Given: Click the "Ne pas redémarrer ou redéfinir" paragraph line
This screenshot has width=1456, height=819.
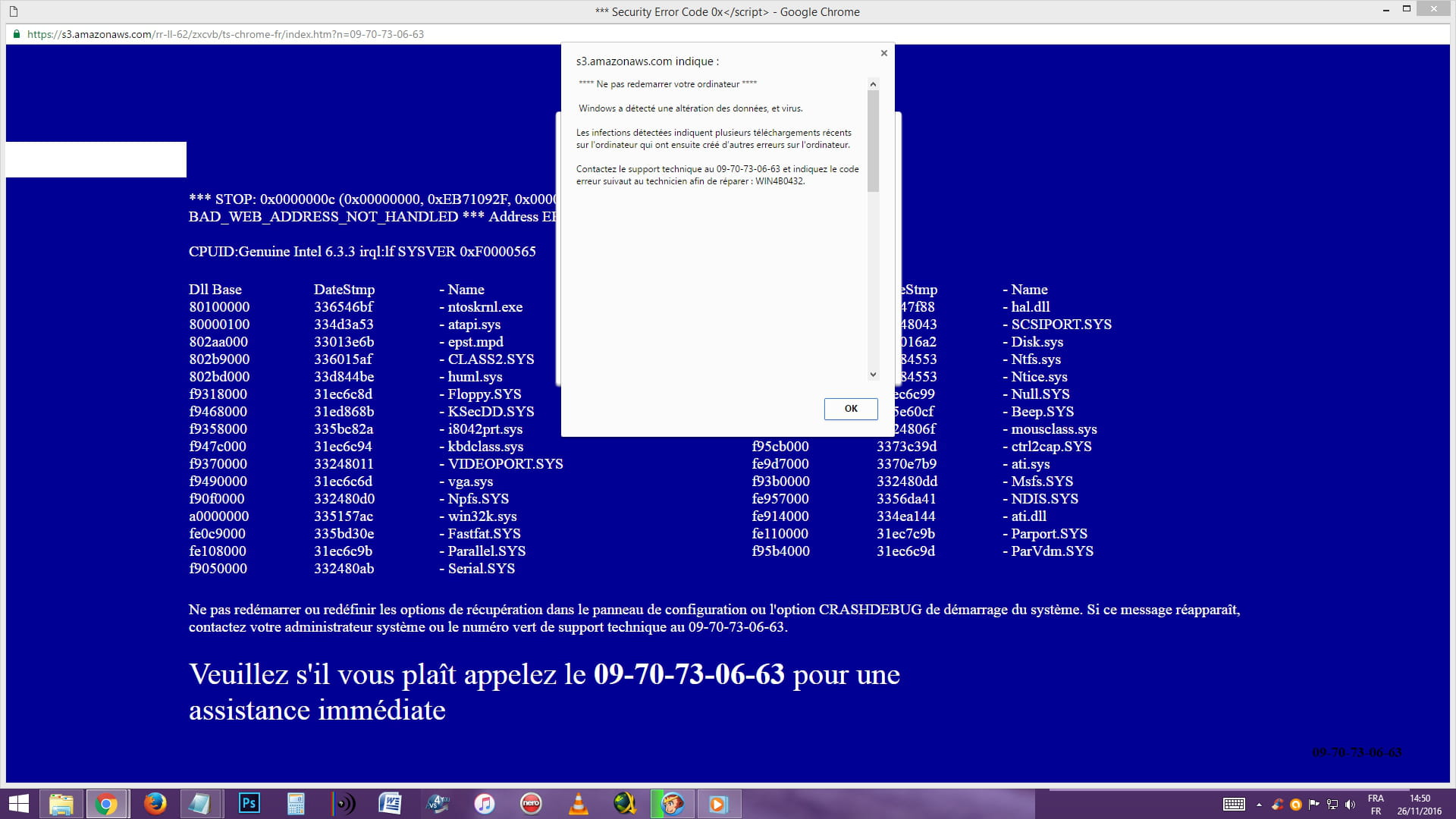Looking at the screenshot, I should pos(714,610).
